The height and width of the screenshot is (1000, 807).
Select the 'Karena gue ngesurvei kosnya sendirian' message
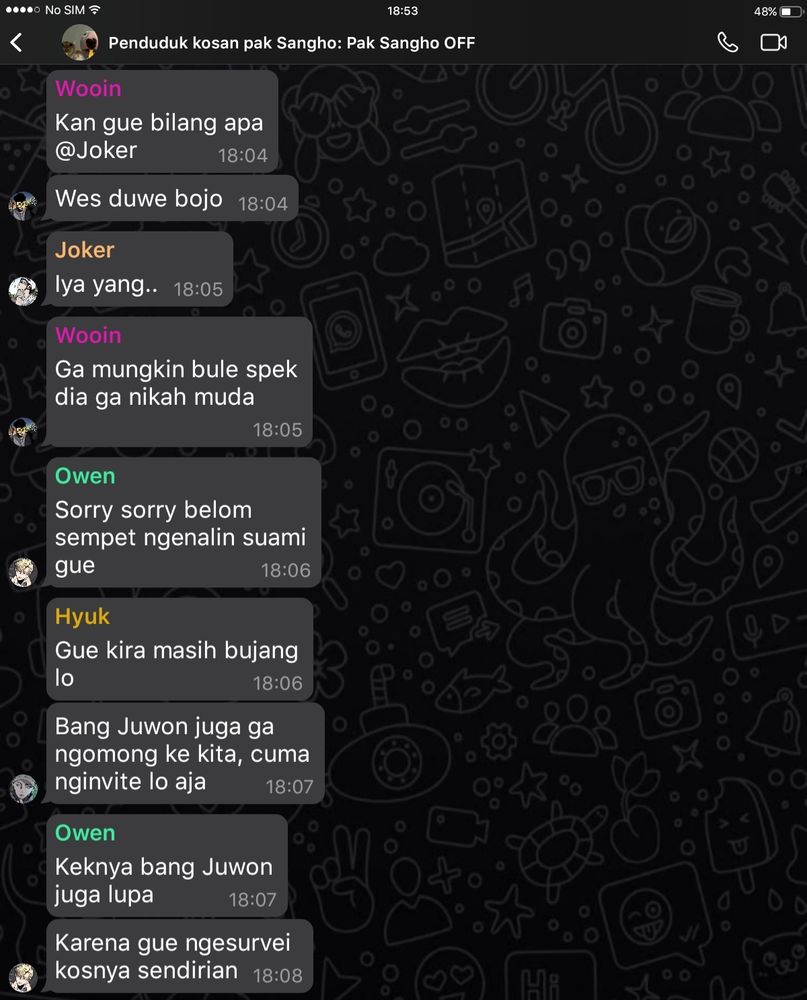coord(180,956)
